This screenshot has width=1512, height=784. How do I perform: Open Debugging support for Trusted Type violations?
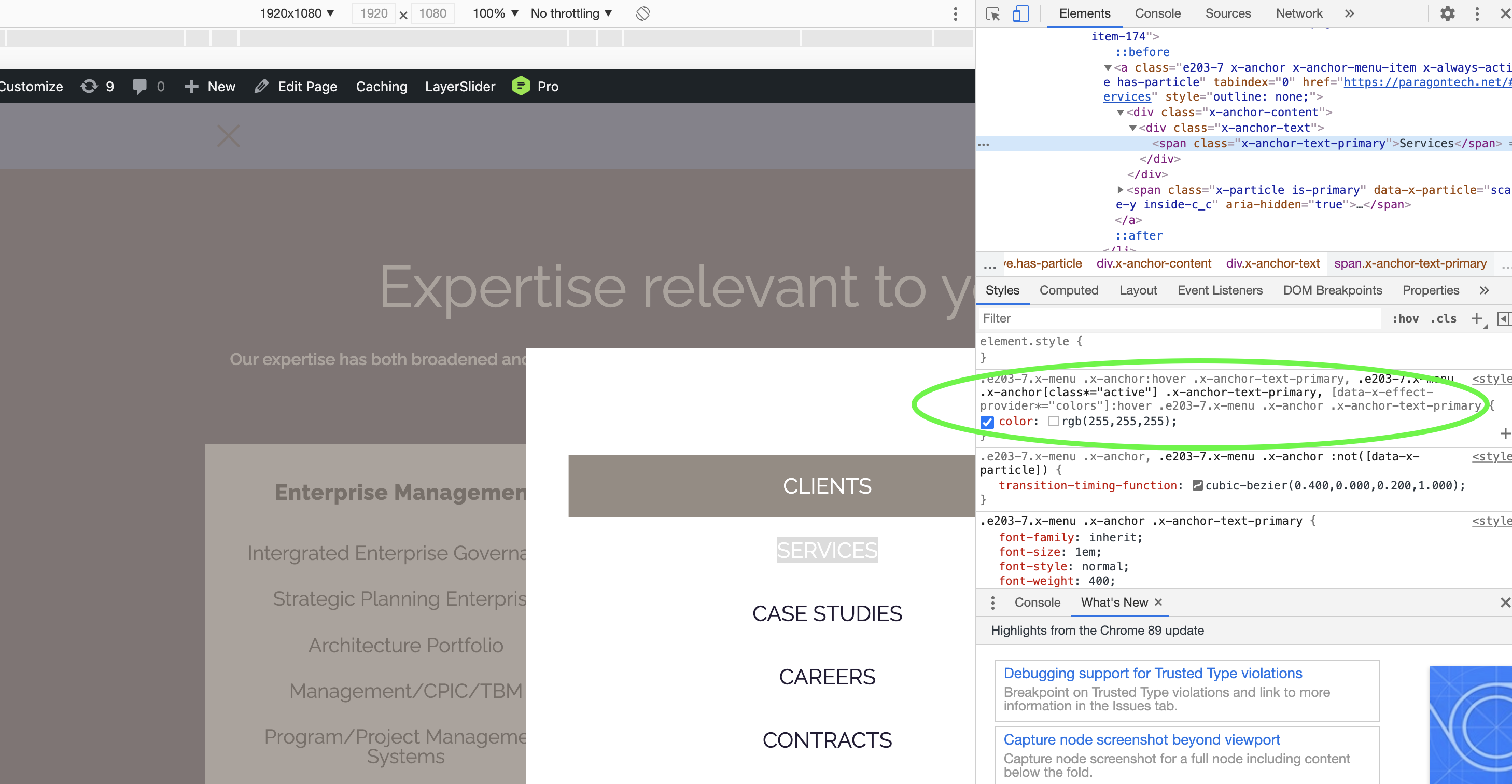pos(1152,673)
